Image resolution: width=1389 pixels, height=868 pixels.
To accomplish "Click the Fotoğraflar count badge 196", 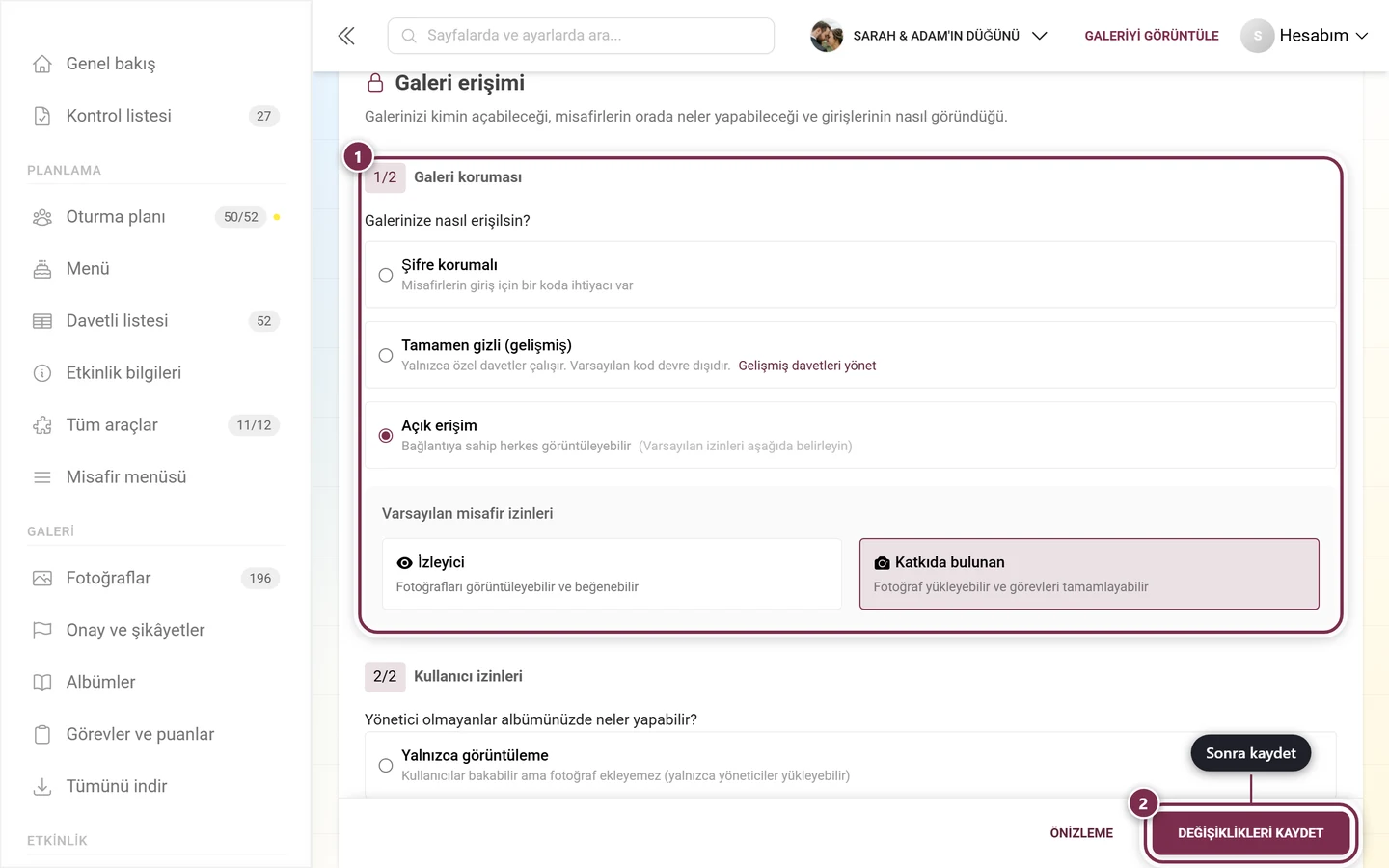I will (x=260, y=579).
